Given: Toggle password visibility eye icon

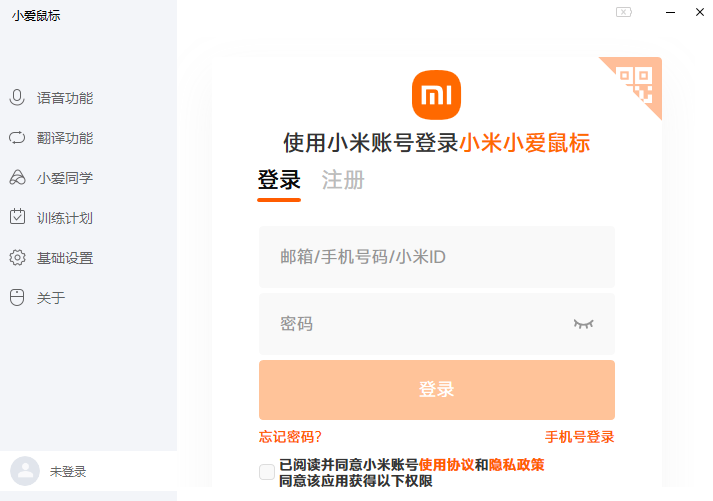Looking at the screenshot, I should point(583,324).
